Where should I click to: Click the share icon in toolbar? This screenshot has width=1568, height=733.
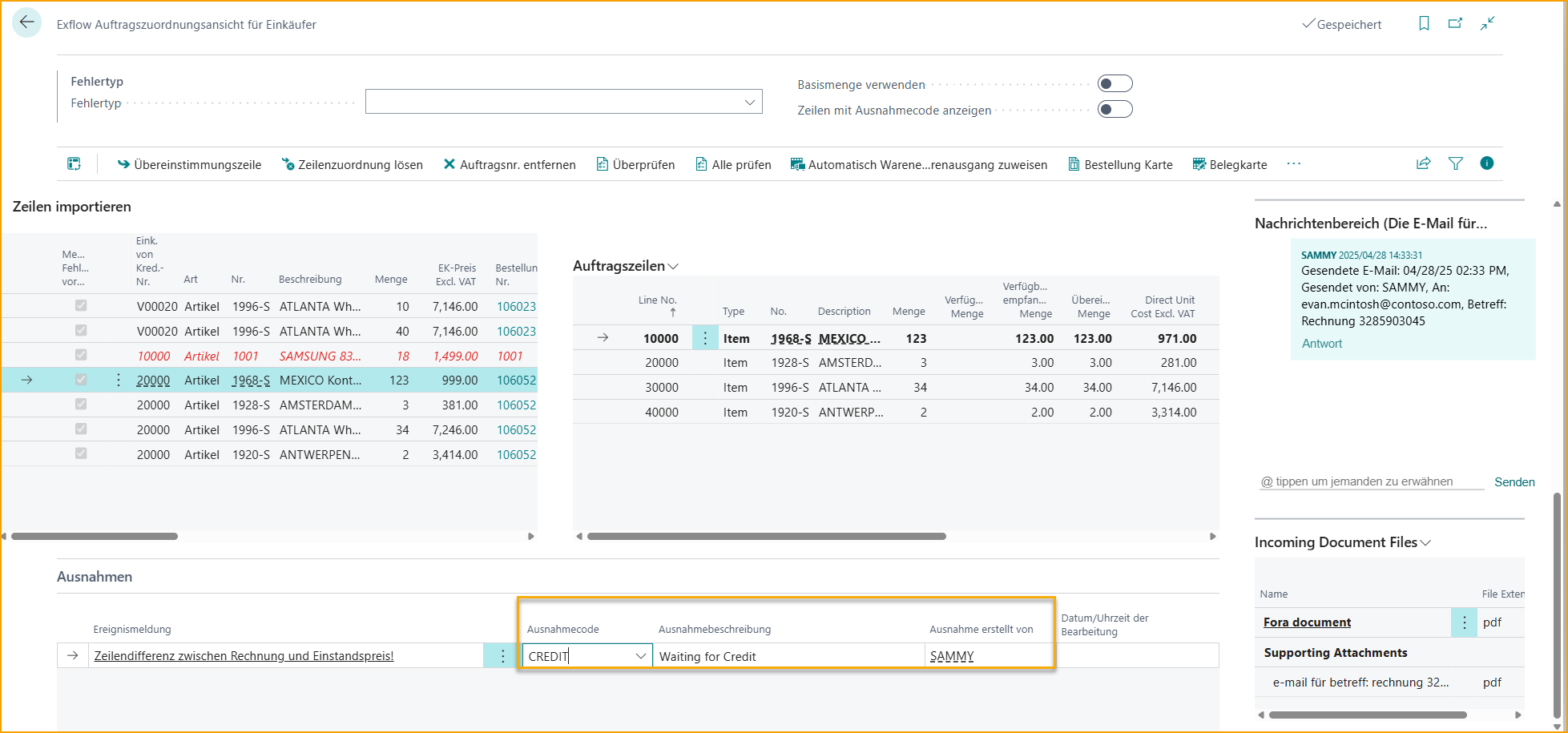tap(1423, 163)
